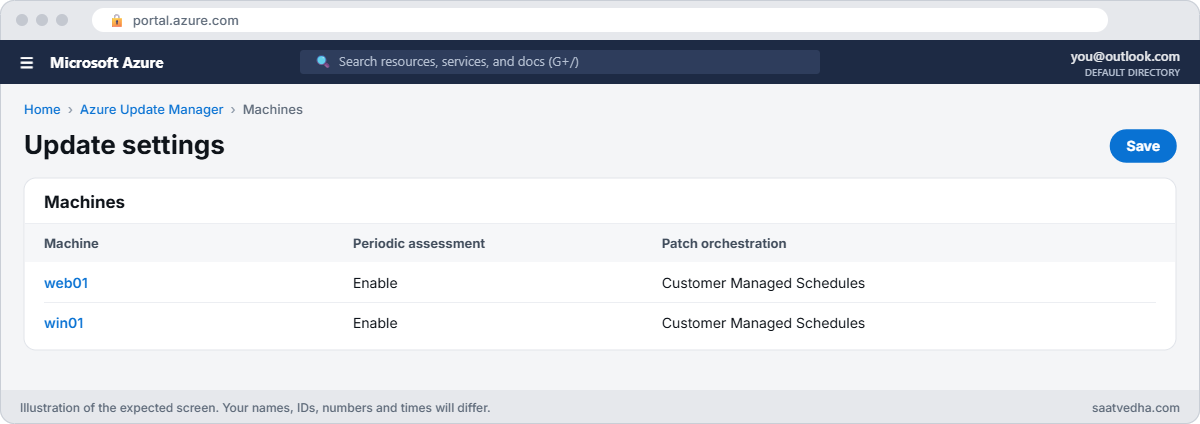Open the web01 machine link

[x=66, y=283]
